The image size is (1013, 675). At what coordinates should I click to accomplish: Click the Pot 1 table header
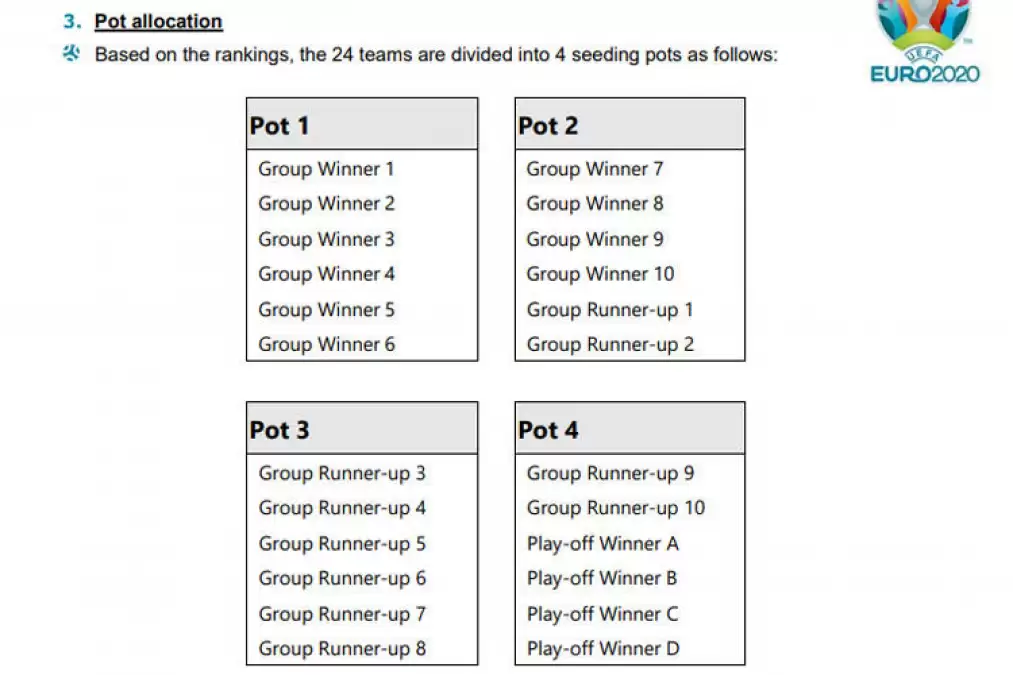pyautogui.click(x=361, y=125)
